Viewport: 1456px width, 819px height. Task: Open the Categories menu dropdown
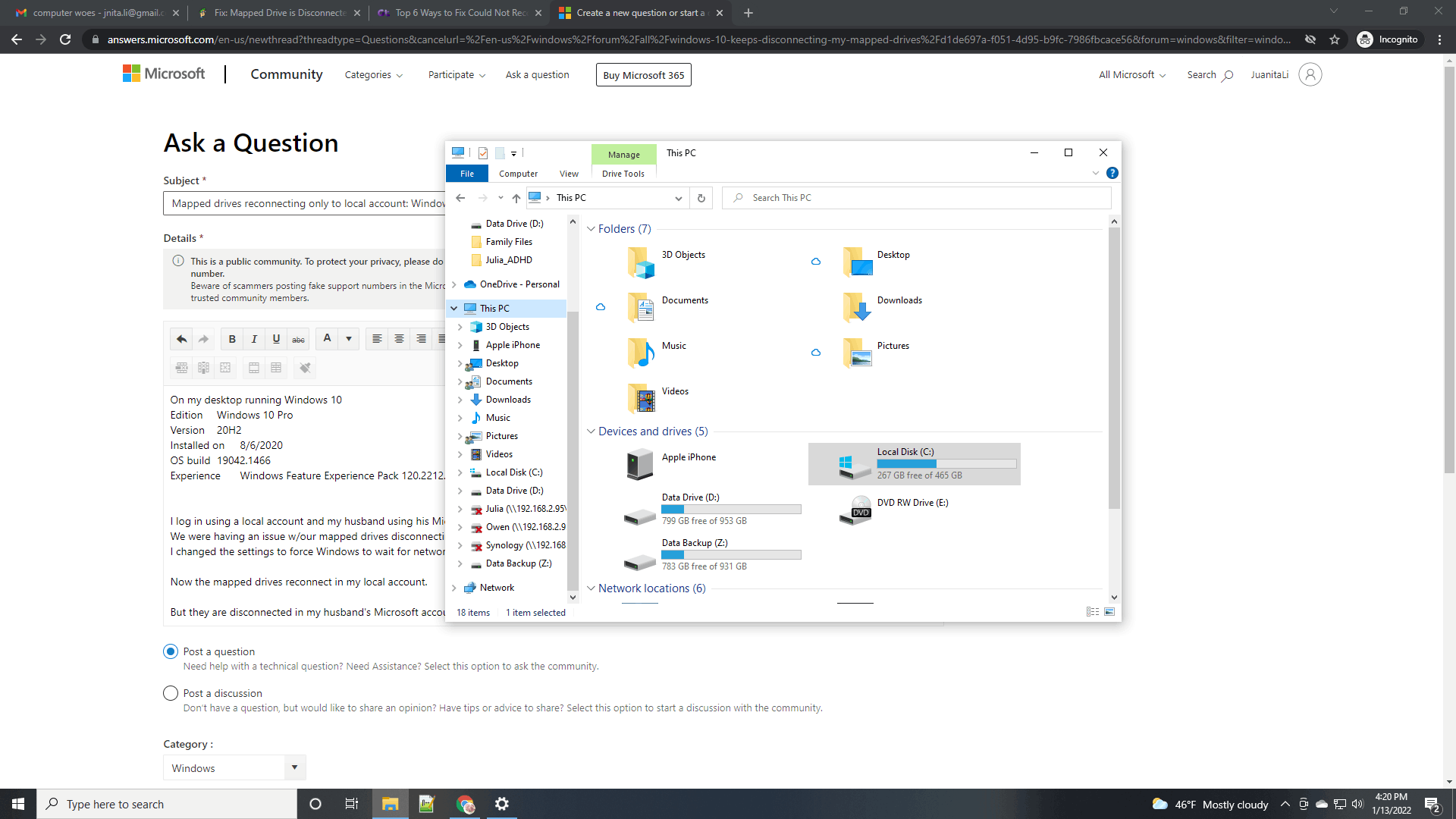(374, 74)
